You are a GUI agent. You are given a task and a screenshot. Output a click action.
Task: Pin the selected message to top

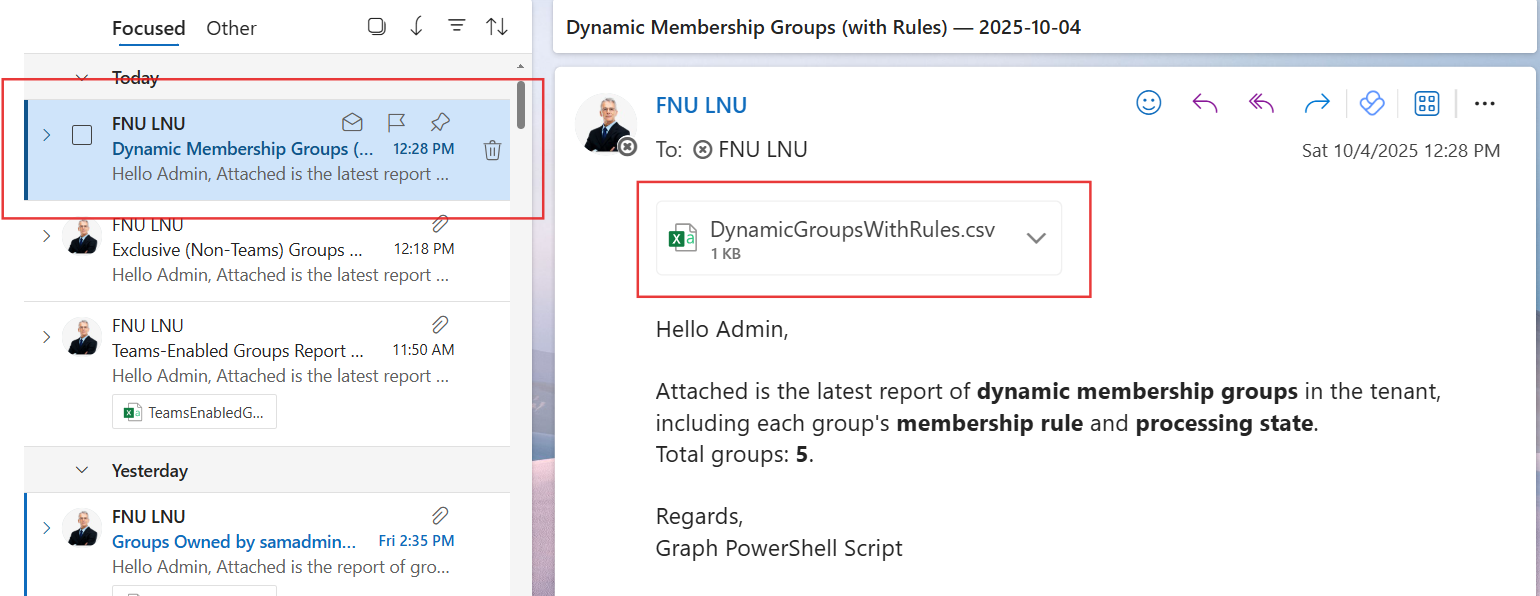[x=440, y=123]
